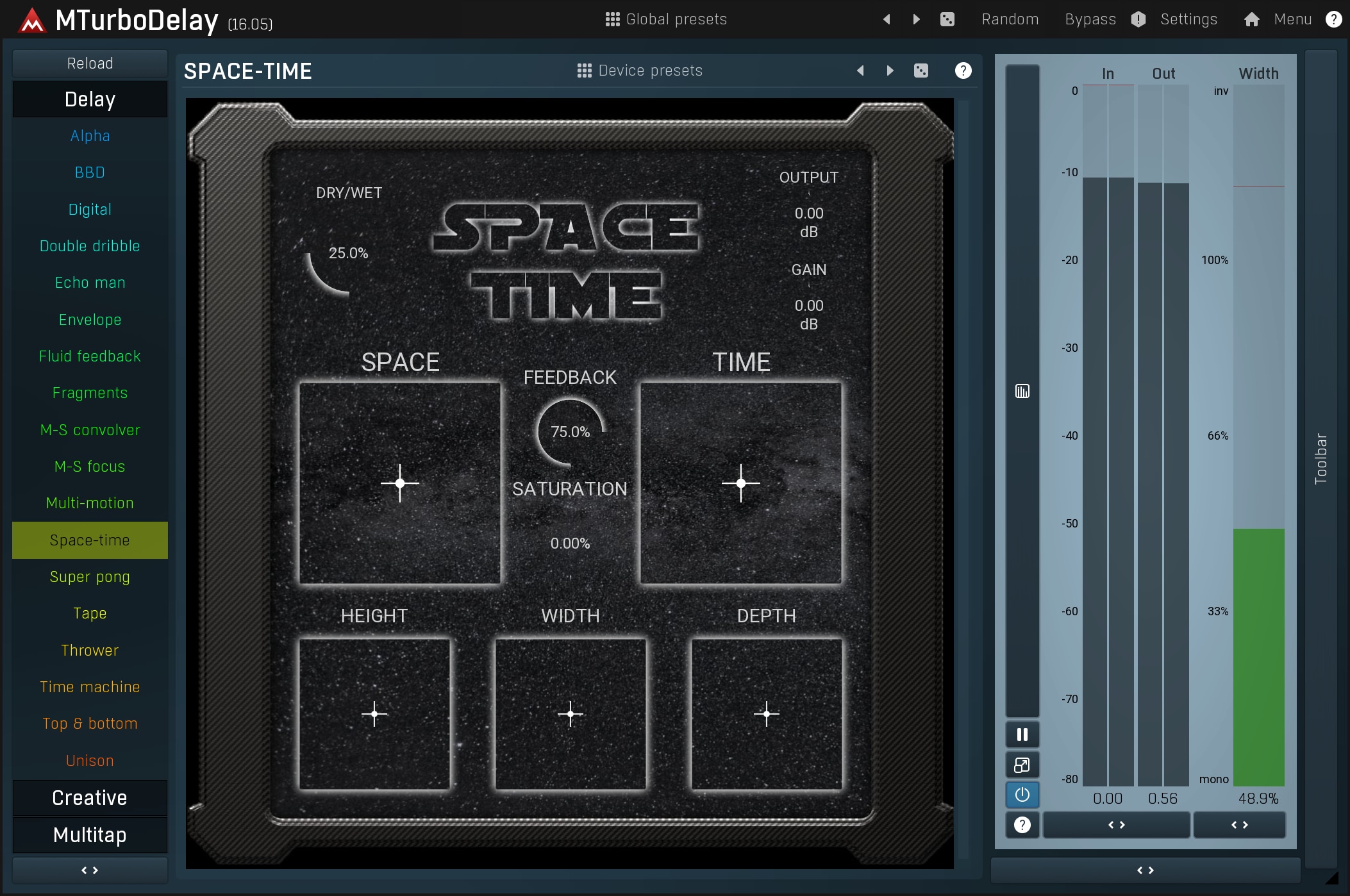Expand the Multitap category
Screen dimensions: 1350x896
point(90,835)
